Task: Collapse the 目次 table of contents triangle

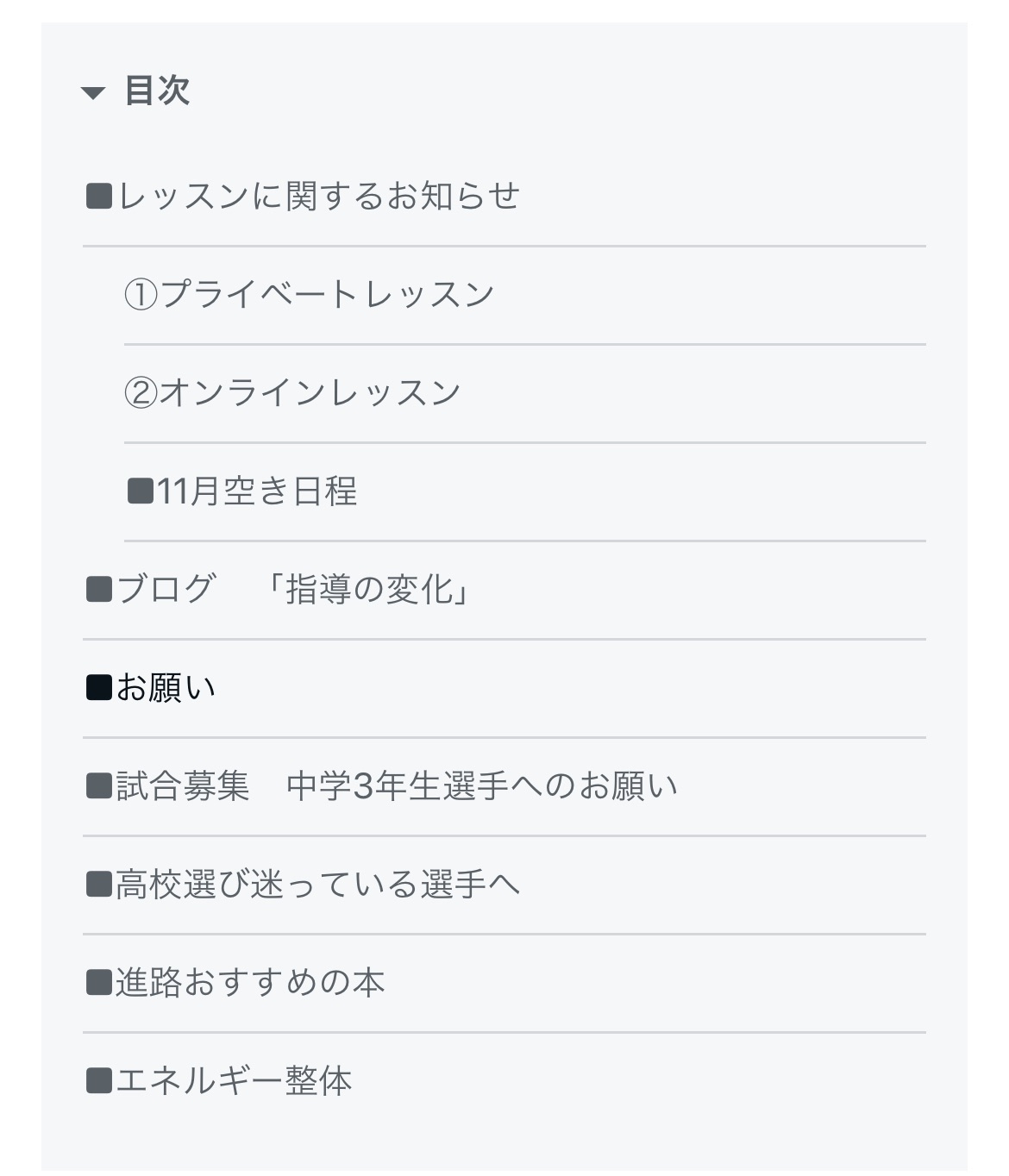Action: click(92, 93)
